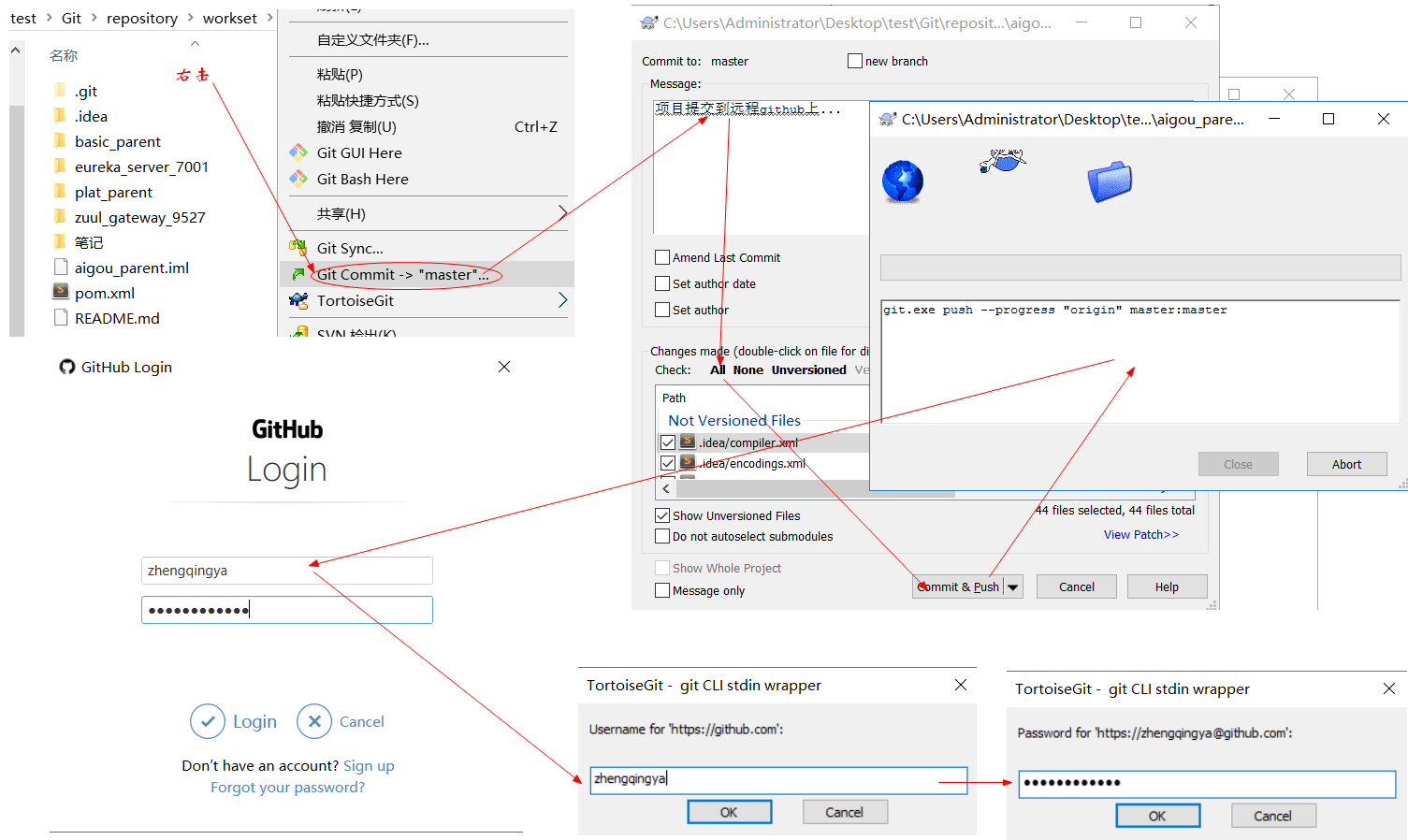Viewport: 1408px width, 840px height.
Task: Choose 粘贴(P) from context menu
Action: click(x=428, y=74)
